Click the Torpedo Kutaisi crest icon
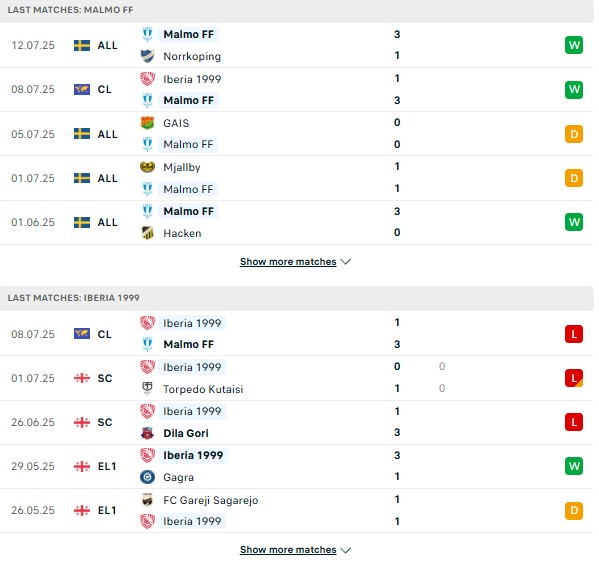 [147, 389]
